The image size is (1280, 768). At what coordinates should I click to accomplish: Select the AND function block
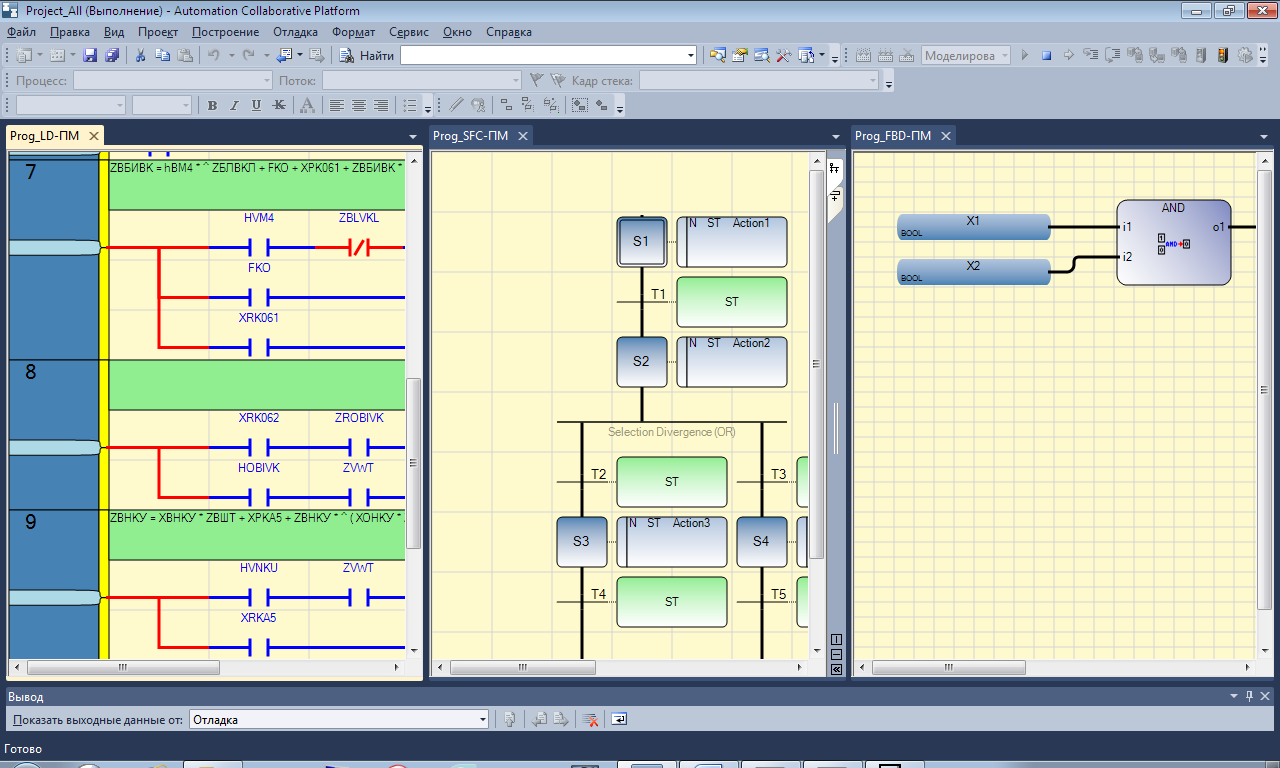1173,242
